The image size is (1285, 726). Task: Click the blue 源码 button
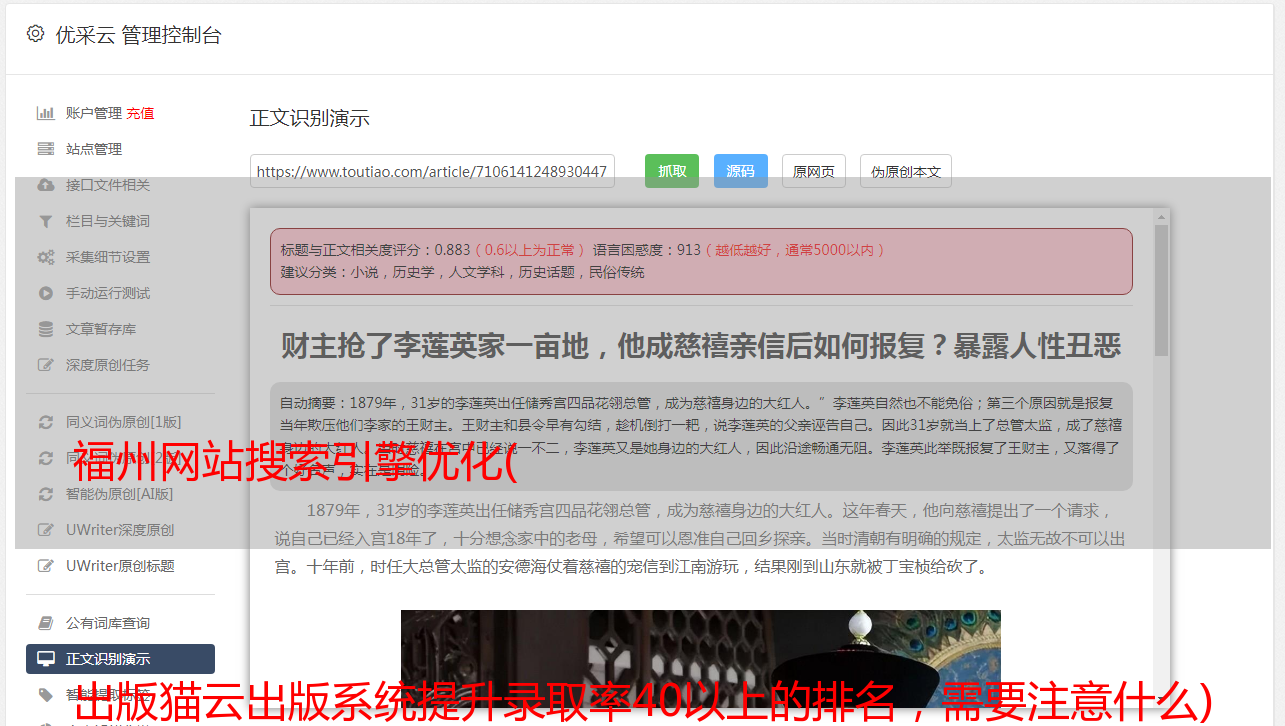pyautogui.click(x=741, y=171)
